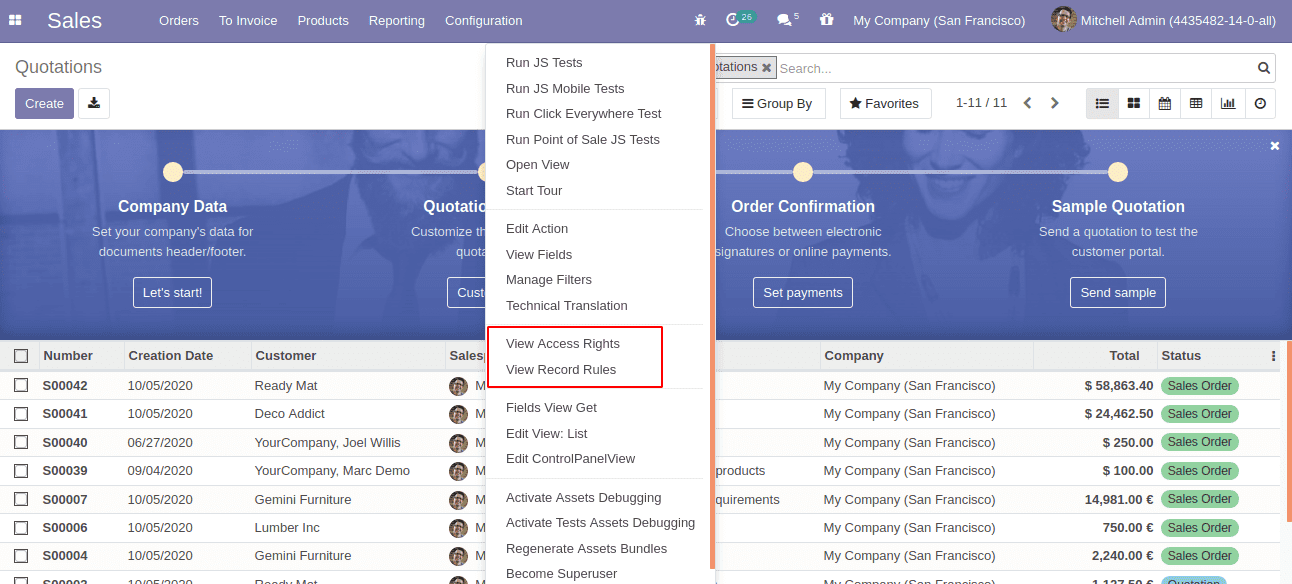Click Sample Quotation step circle
Viewport: 1292px width, 584px height.
(1118, 172)
